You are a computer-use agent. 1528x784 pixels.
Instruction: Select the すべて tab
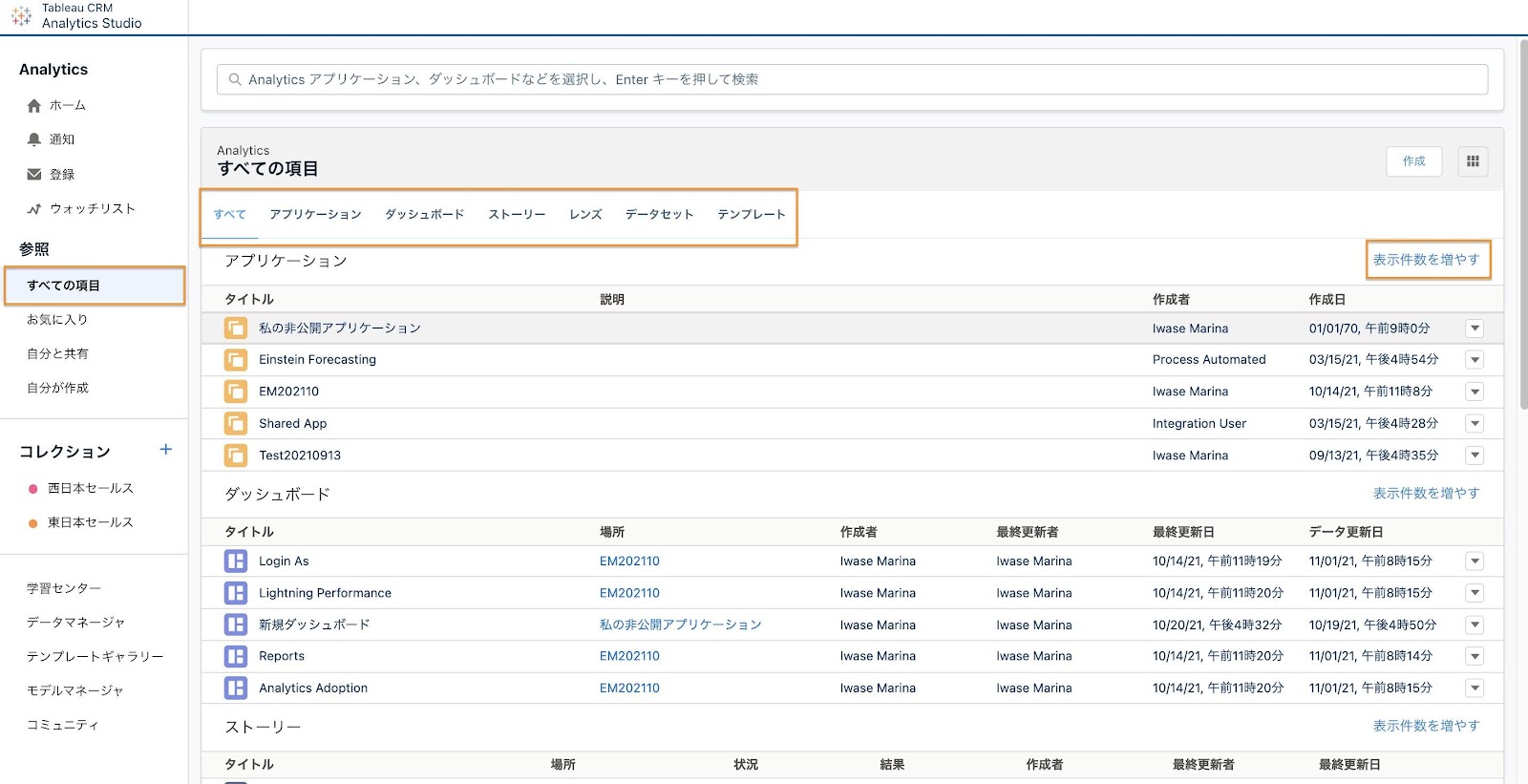click(x=229, y=215)
